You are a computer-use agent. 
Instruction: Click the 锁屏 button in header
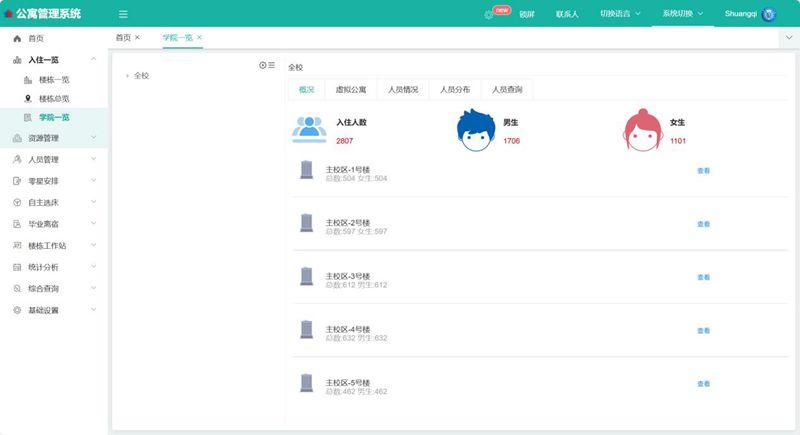(527, 15)
